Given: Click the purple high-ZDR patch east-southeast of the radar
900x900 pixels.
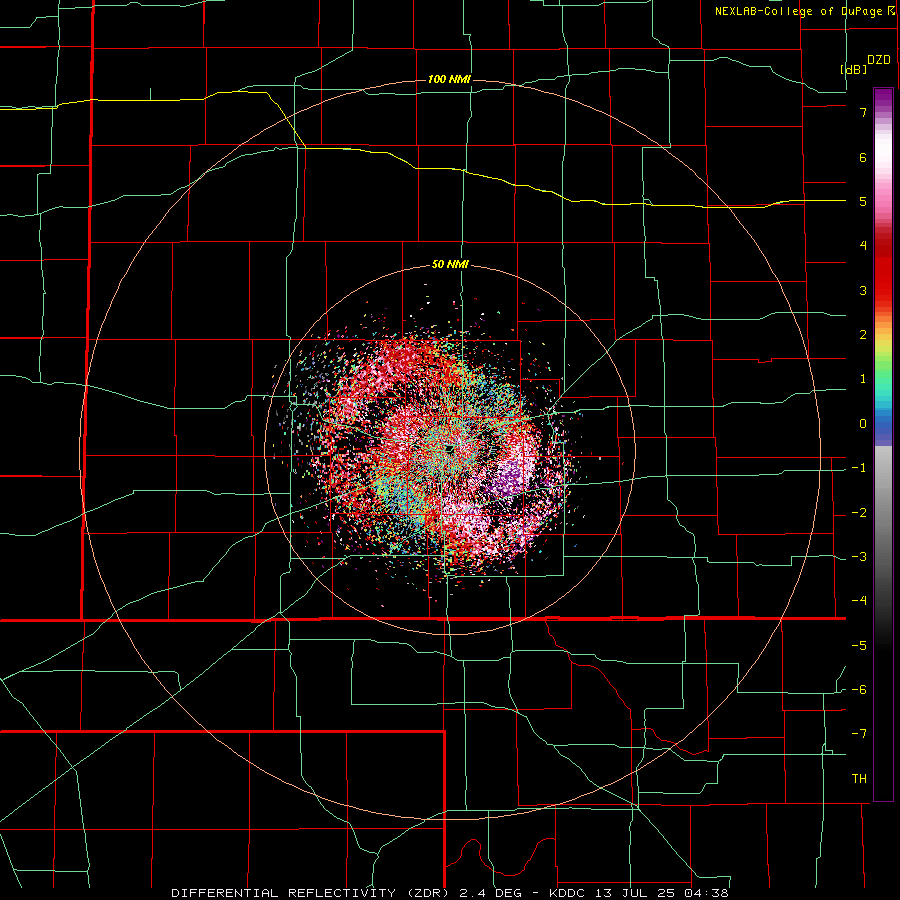Looking at the screenshot, I should click(508, 478).
